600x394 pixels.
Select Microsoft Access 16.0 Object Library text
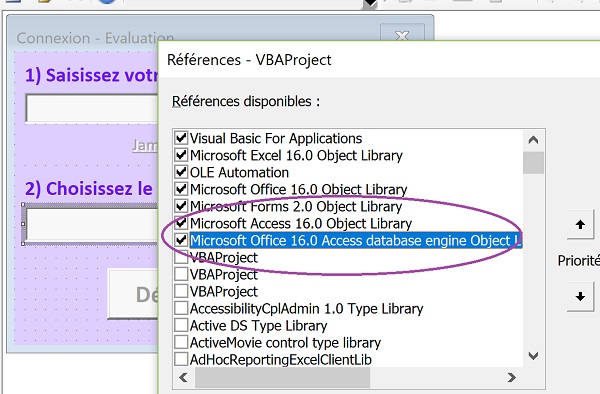(301, 223)
